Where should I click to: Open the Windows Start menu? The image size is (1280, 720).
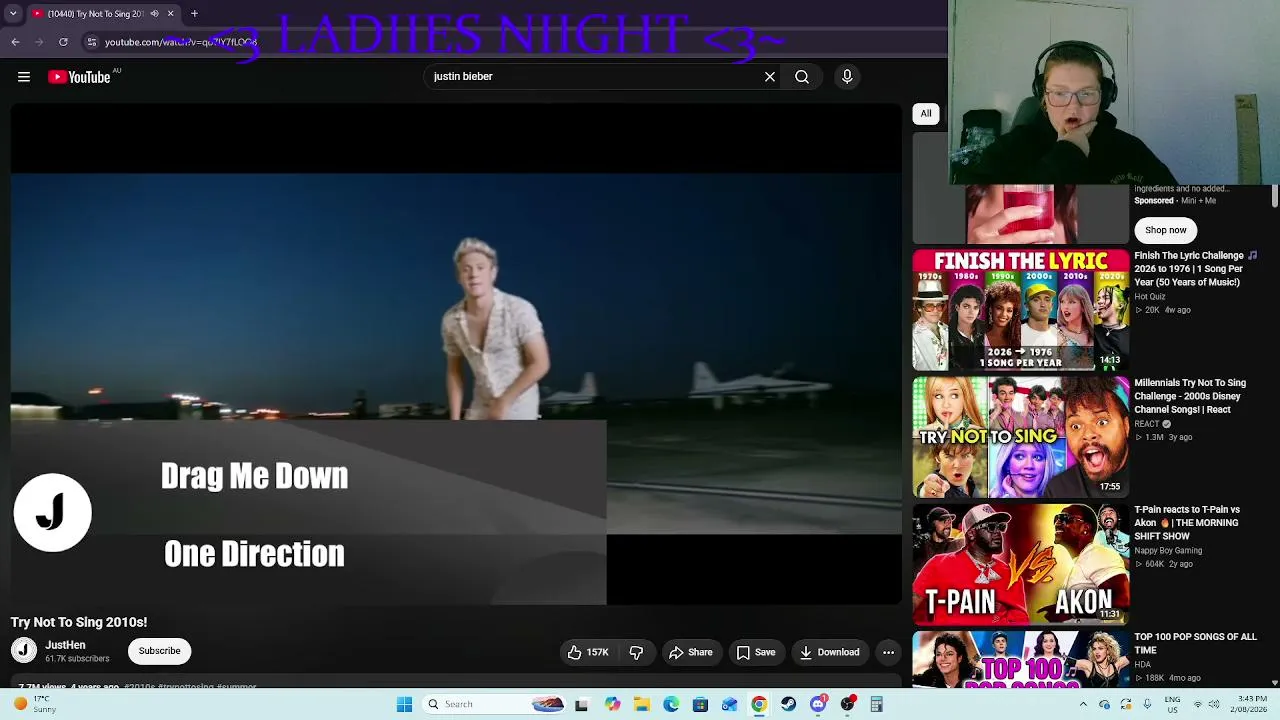(x=404, y=704)
